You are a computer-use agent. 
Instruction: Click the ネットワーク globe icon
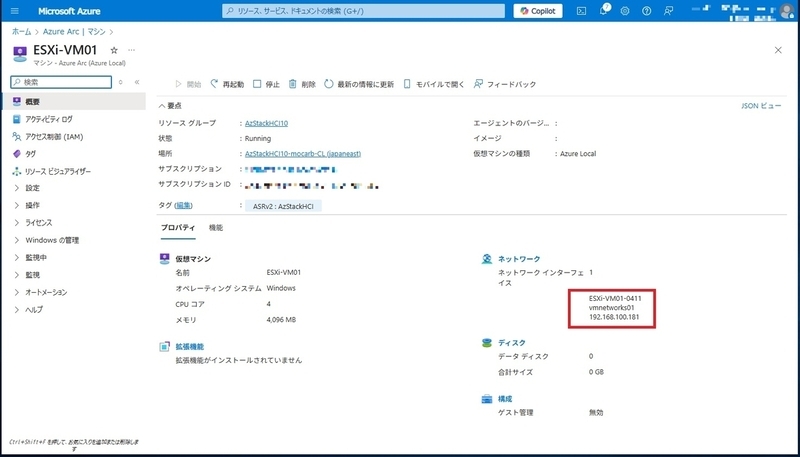[x=487, y=259]
